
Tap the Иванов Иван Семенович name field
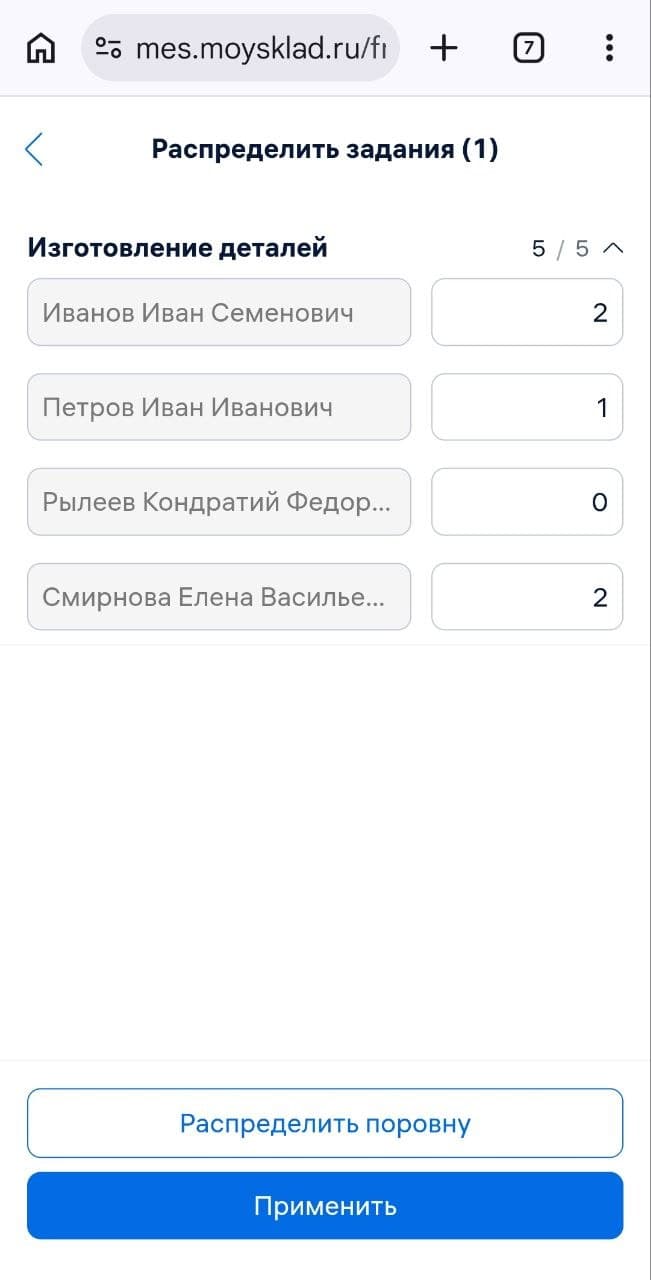219,312
